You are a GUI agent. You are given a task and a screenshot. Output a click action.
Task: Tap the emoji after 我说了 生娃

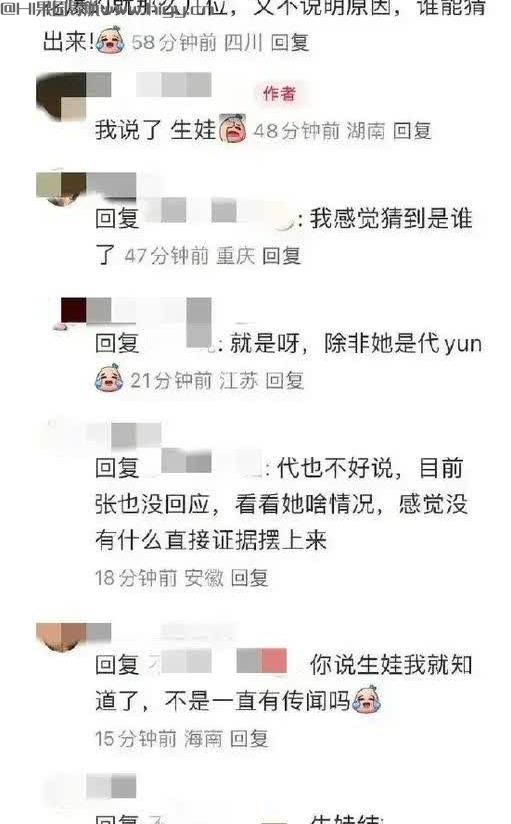click(x=232, y=128)
